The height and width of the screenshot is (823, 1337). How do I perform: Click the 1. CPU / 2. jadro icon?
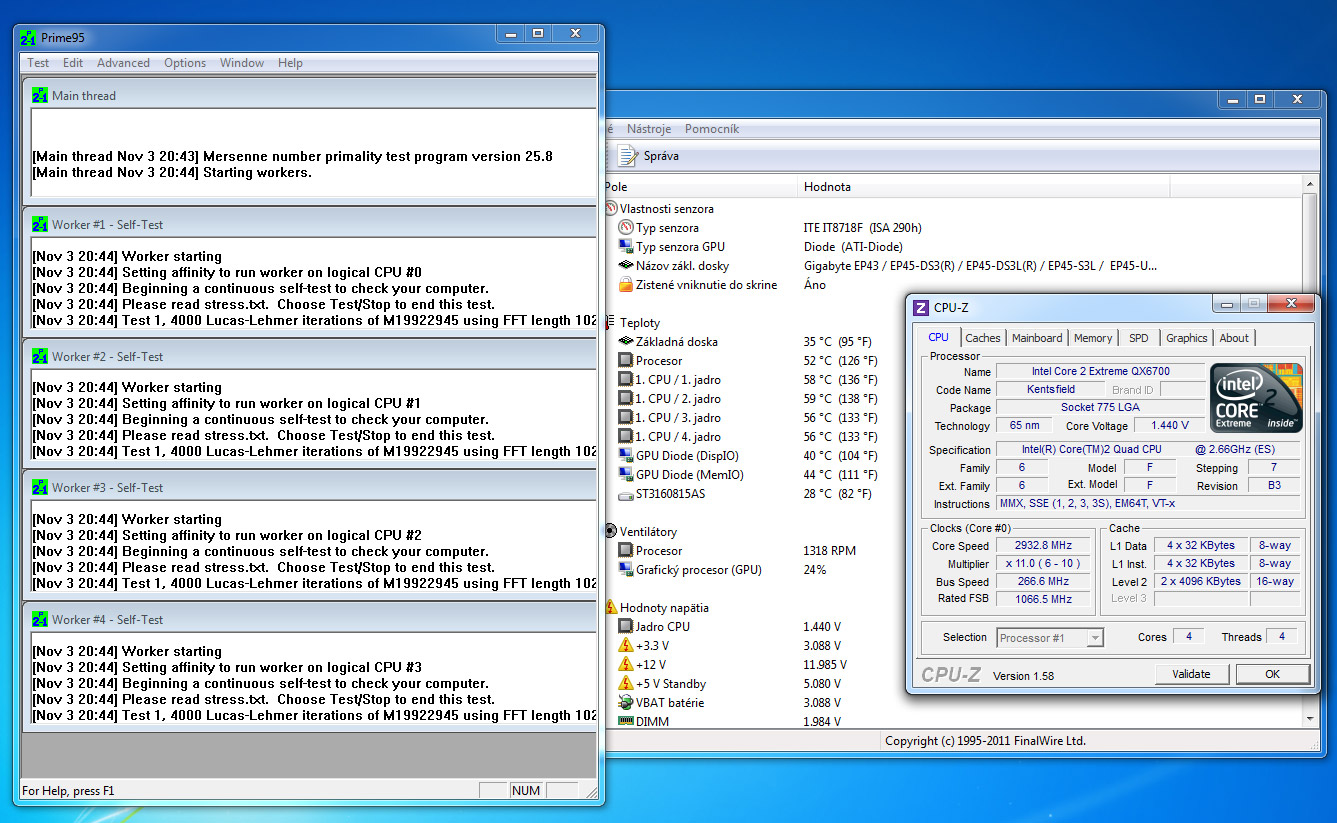click(x=626, y=399)
